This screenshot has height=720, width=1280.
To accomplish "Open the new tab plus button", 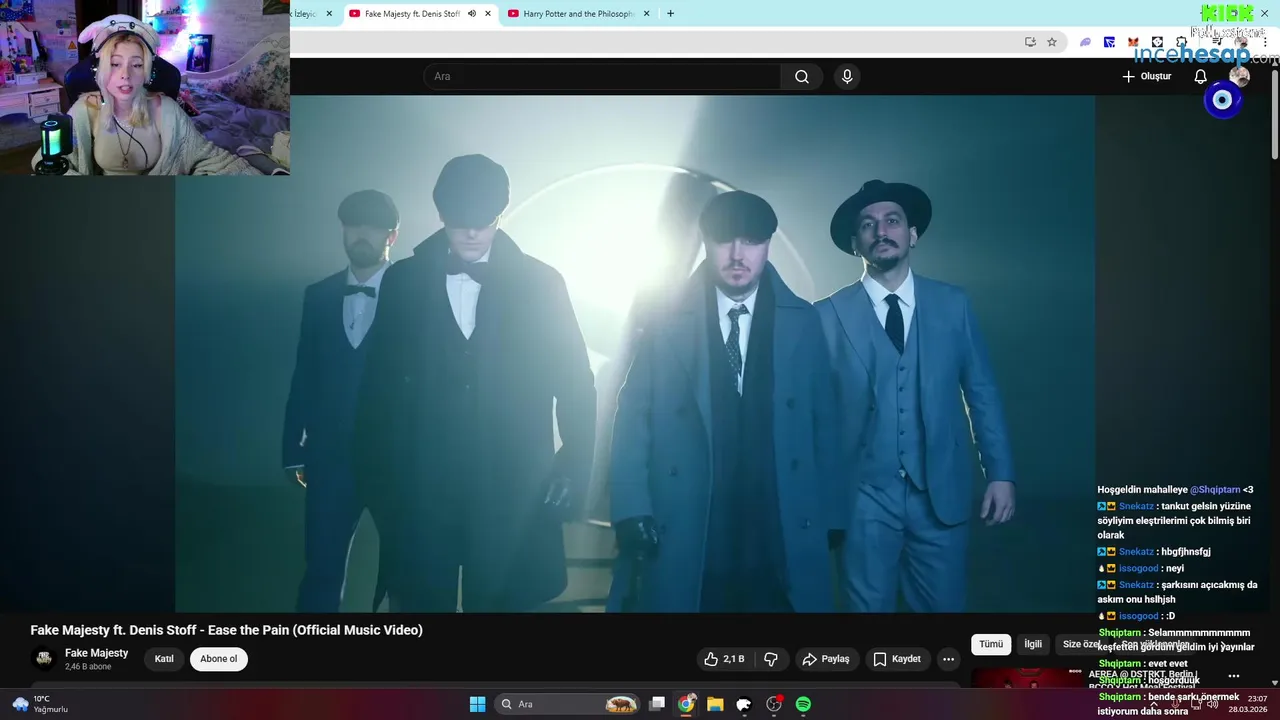I will point(670,14).
